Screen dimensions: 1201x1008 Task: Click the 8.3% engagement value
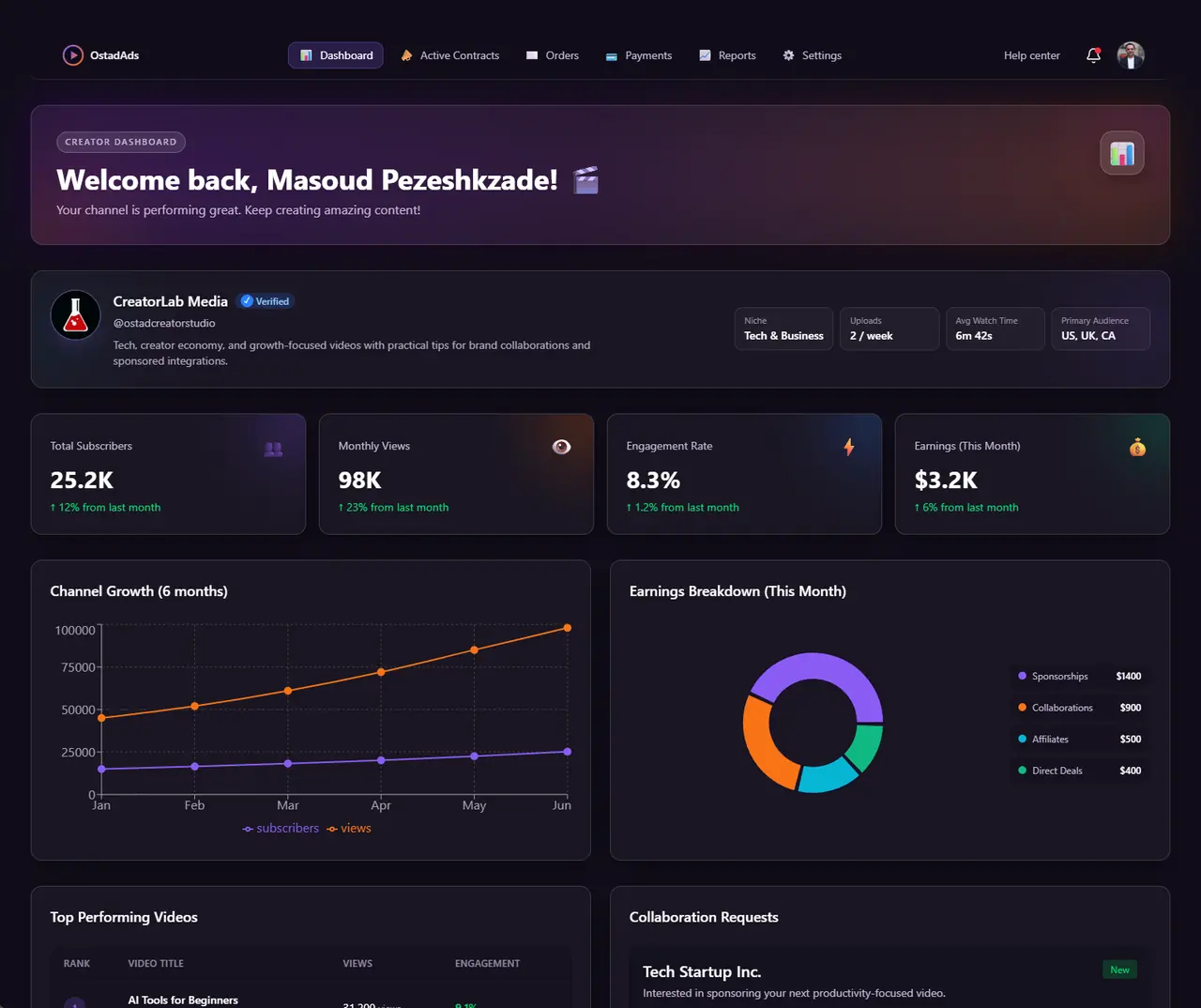pos(653,481)
